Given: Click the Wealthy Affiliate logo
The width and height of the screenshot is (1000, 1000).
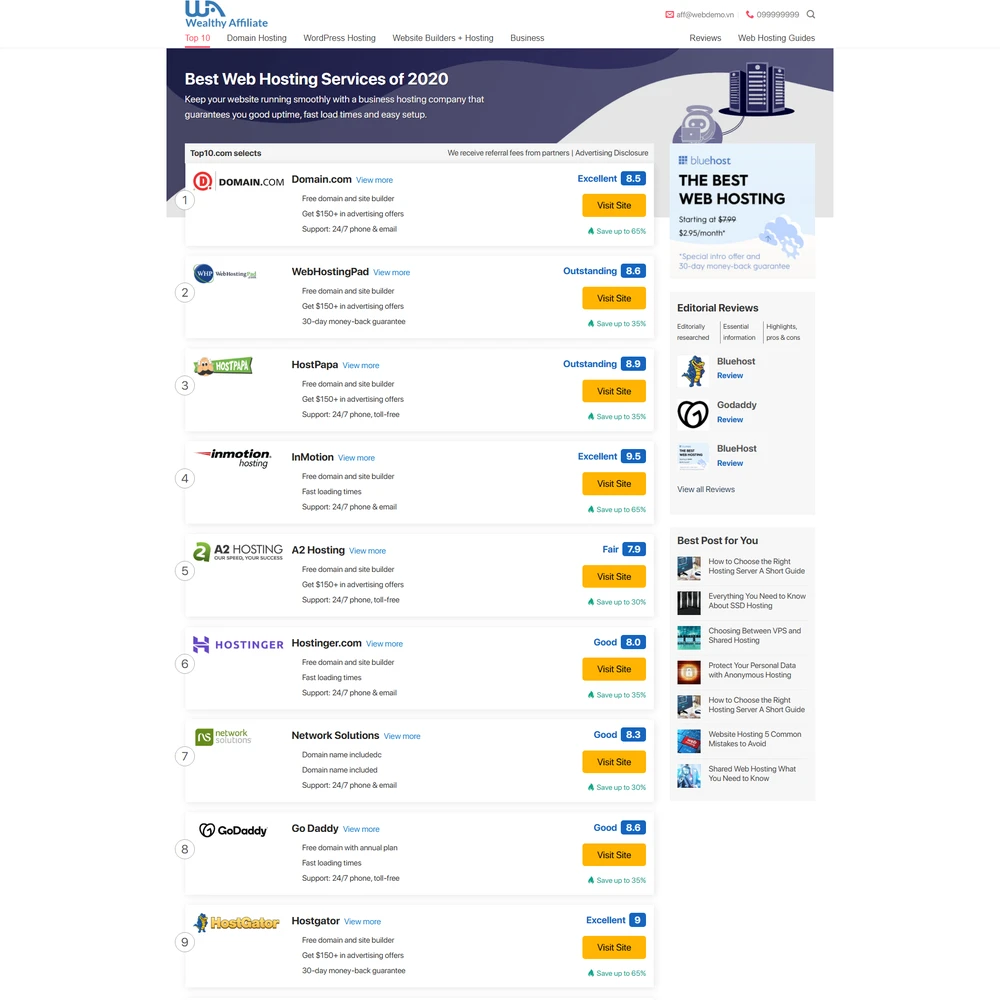Looking at the screenshot, I should tap(226, 15).
